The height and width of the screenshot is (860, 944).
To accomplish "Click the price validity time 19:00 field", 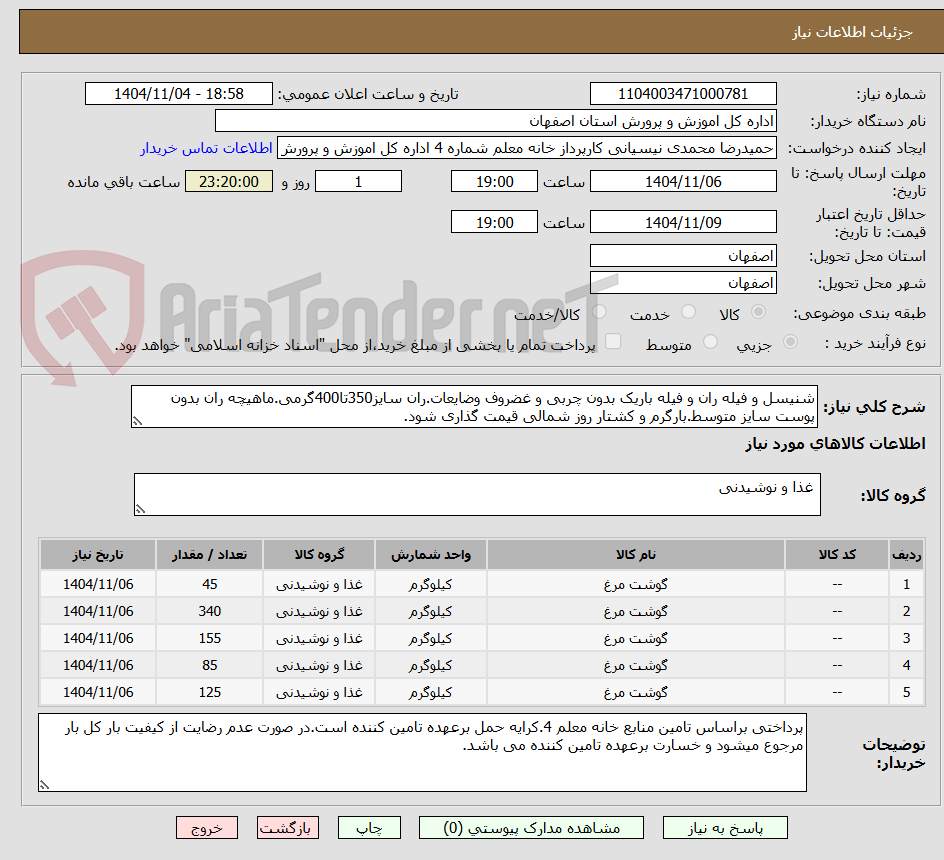I will click(494, 222).
